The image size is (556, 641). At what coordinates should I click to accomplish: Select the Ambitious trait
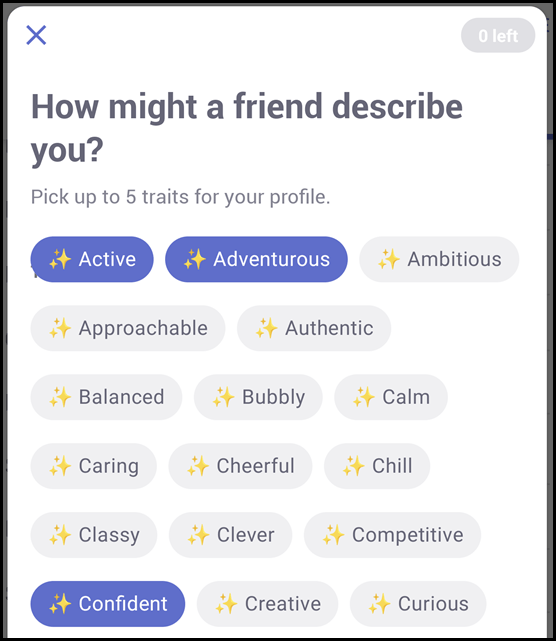pos(439,259)
